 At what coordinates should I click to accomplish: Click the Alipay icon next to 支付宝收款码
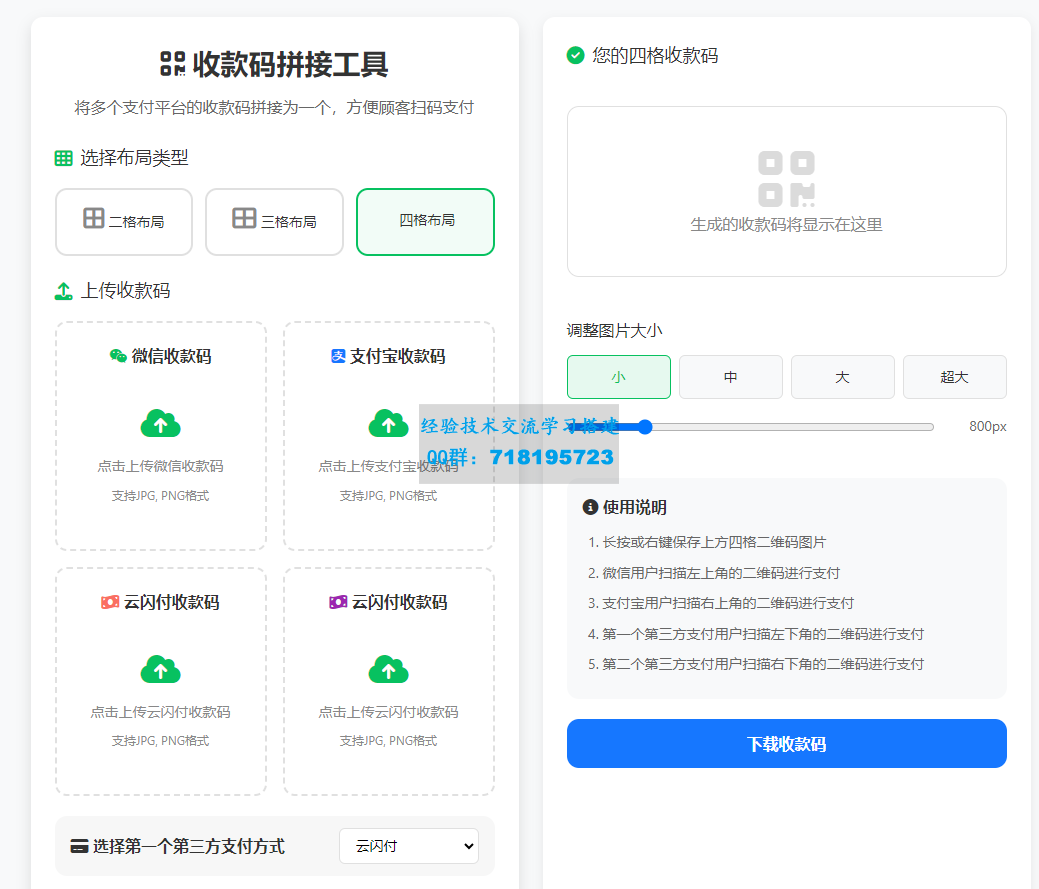[338, 356]
